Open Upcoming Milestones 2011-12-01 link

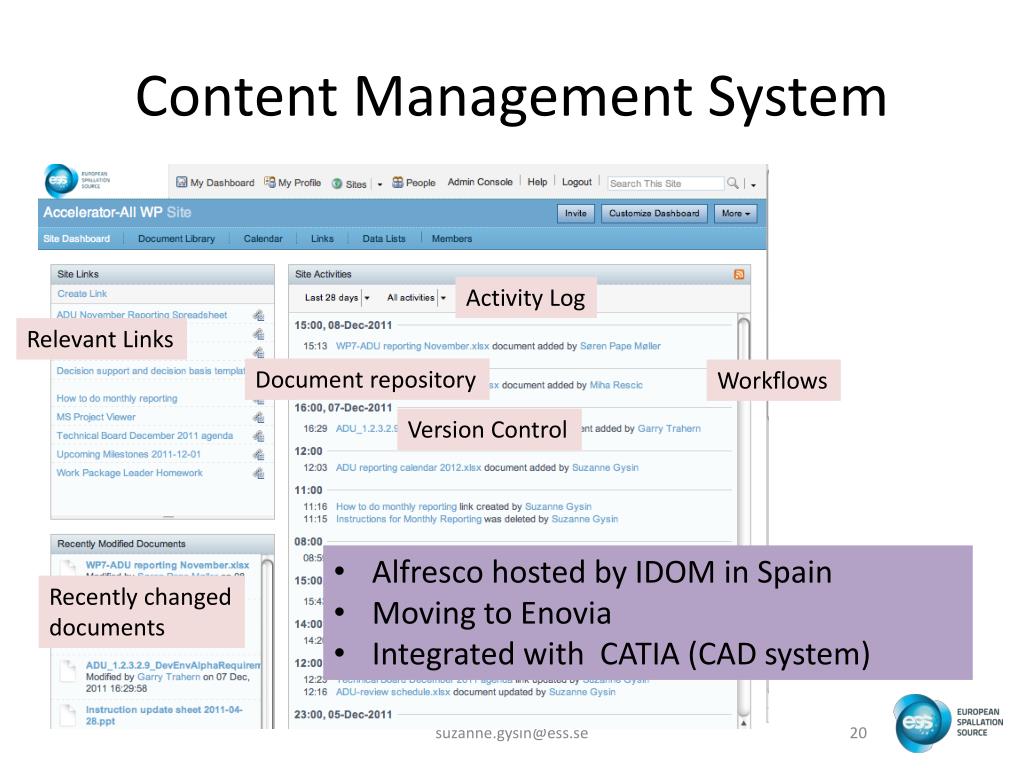pos(129,455)
